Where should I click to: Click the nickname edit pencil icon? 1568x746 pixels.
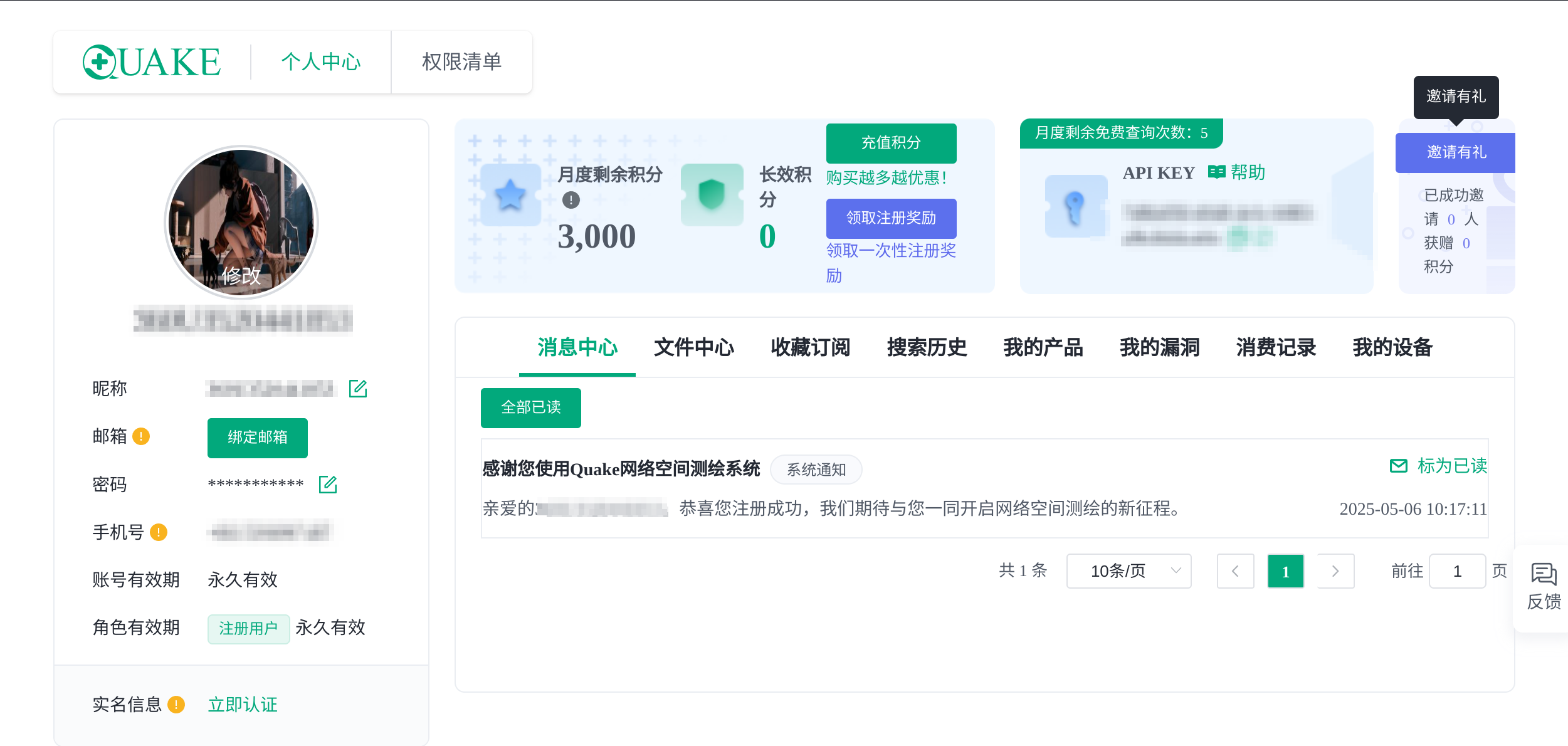click(357, 389)
